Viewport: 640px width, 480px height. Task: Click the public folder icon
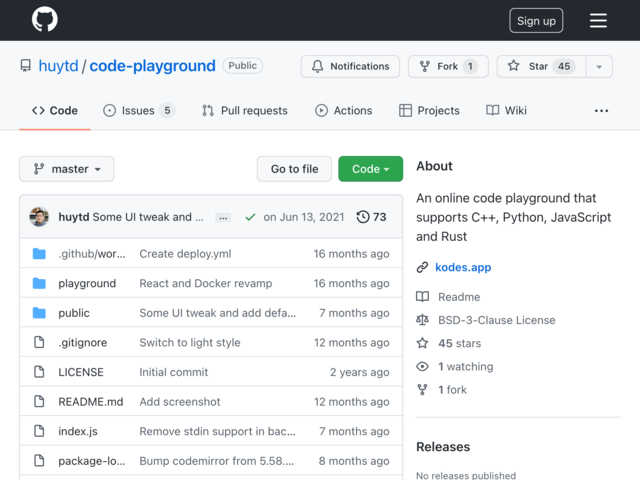(x=39, y=313)
